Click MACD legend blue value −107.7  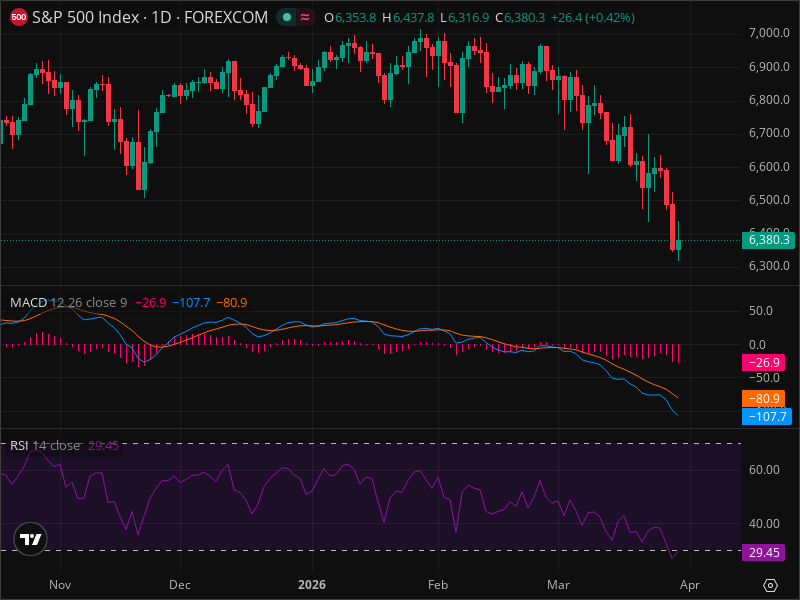pyautogui.click(x=191, y=303)
